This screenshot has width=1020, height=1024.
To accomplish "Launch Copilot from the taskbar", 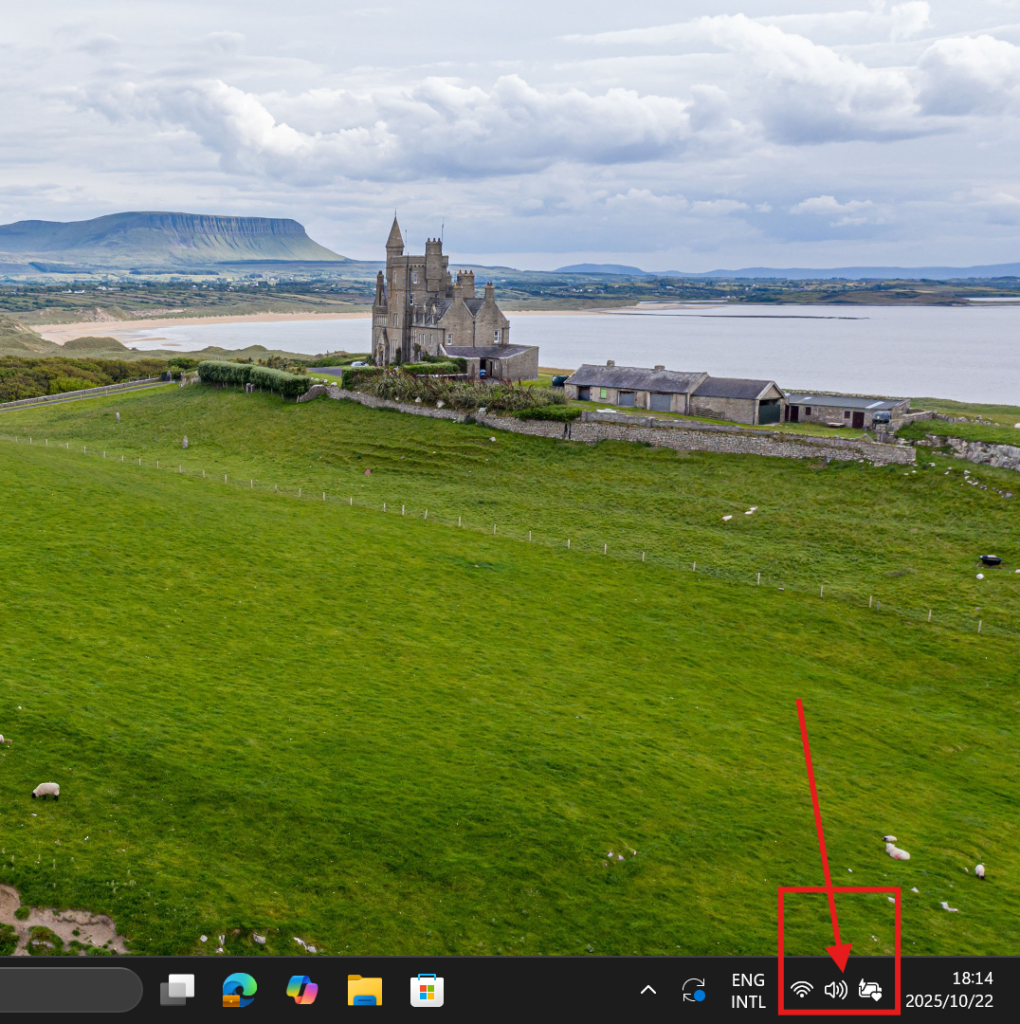I will tap(302, 990).
